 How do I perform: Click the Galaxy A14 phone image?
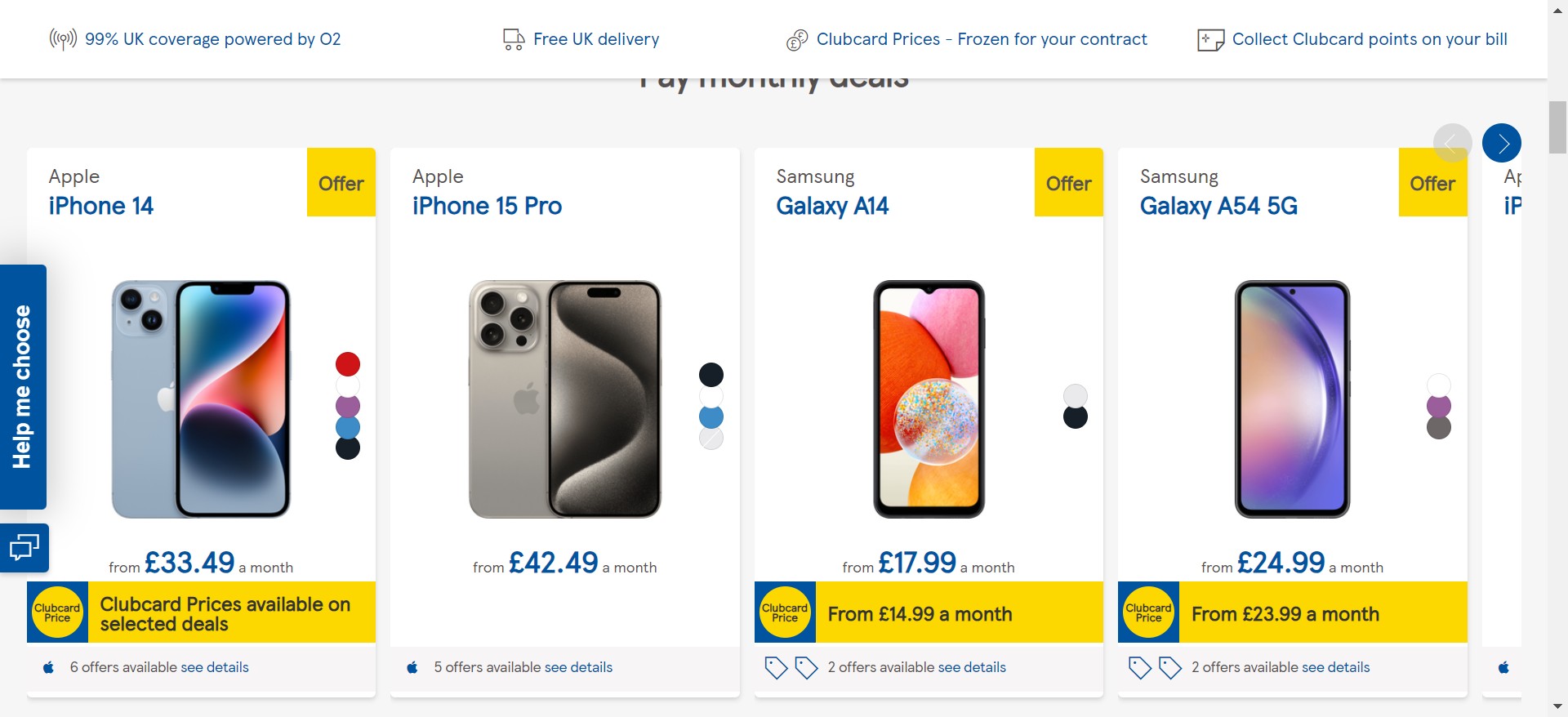coord(929,399)
